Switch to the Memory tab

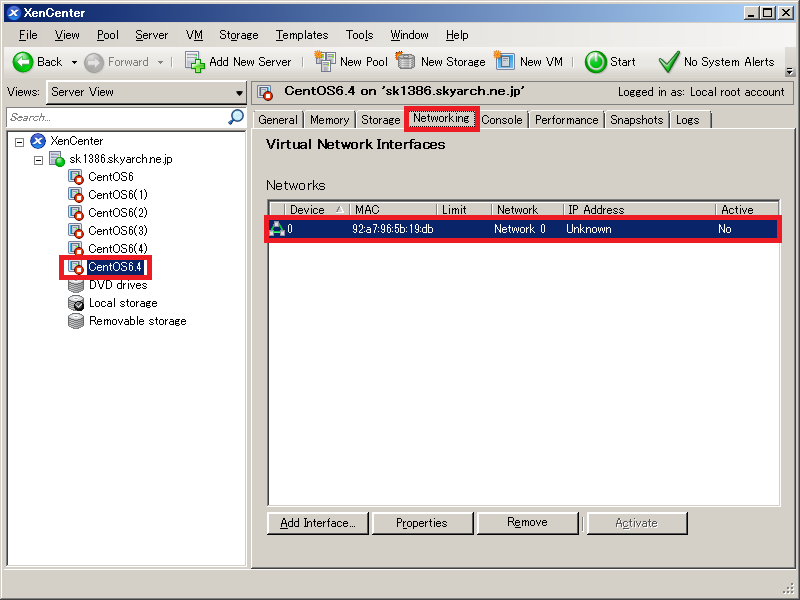[330, 120]
